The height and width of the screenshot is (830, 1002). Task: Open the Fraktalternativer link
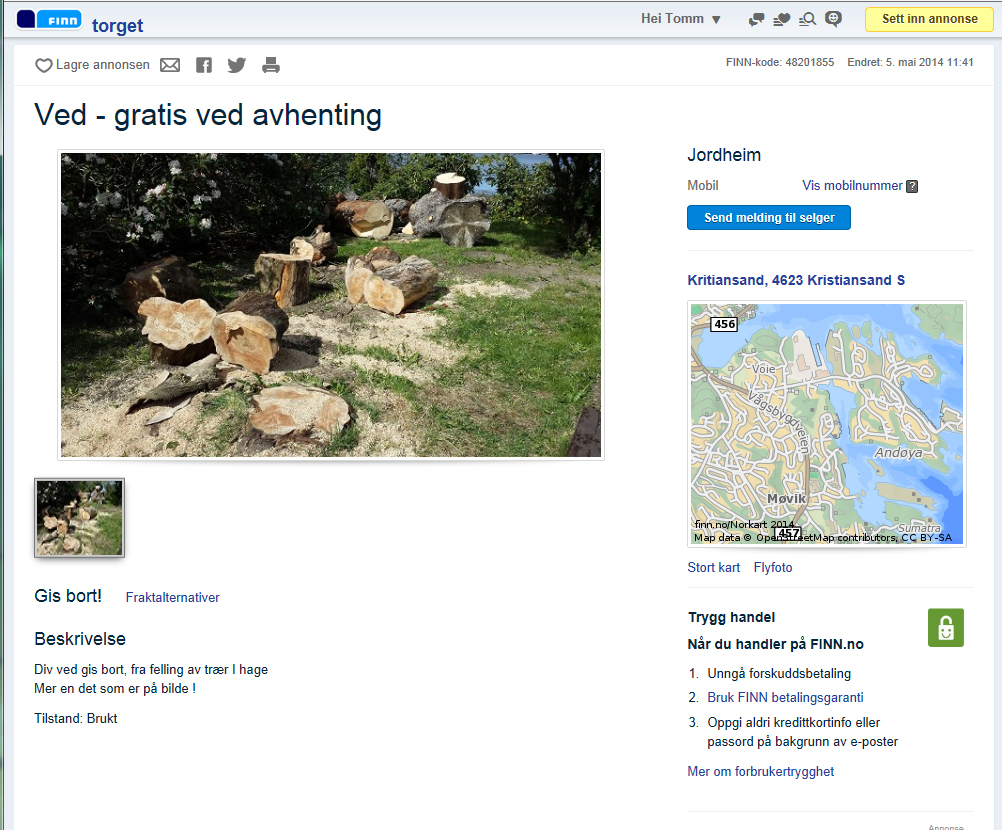(x=172, y=598)
